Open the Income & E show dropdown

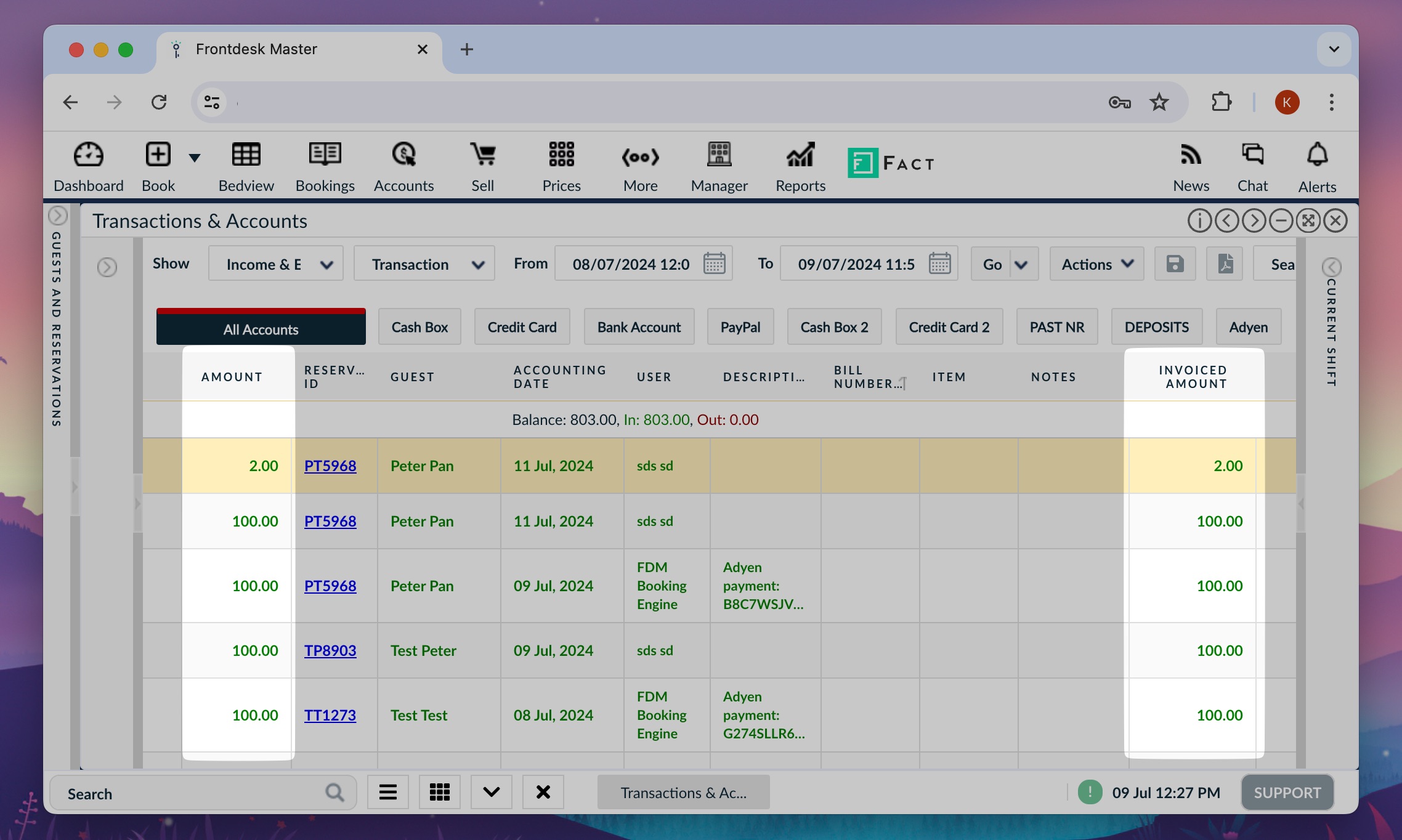275,264
